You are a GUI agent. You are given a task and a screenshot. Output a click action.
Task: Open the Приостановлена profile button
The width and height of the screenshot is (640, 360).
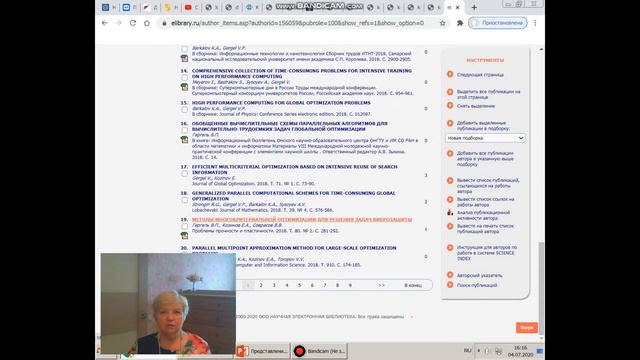coord(498,23)
